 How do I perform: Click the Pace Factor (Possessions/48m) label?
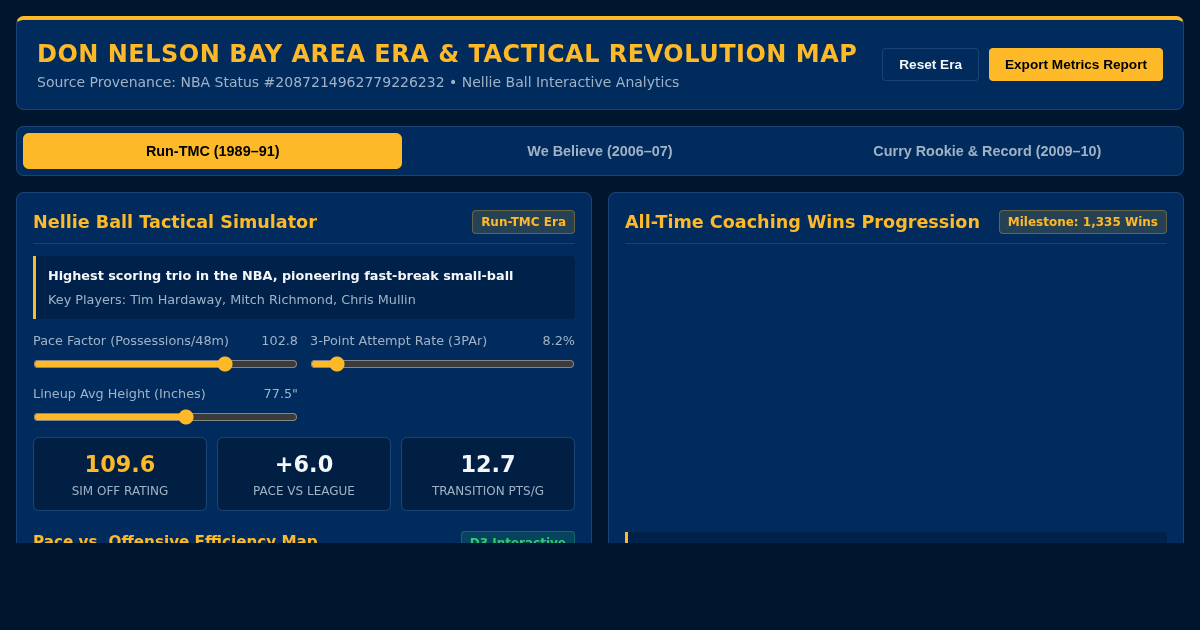coord(131,341)
